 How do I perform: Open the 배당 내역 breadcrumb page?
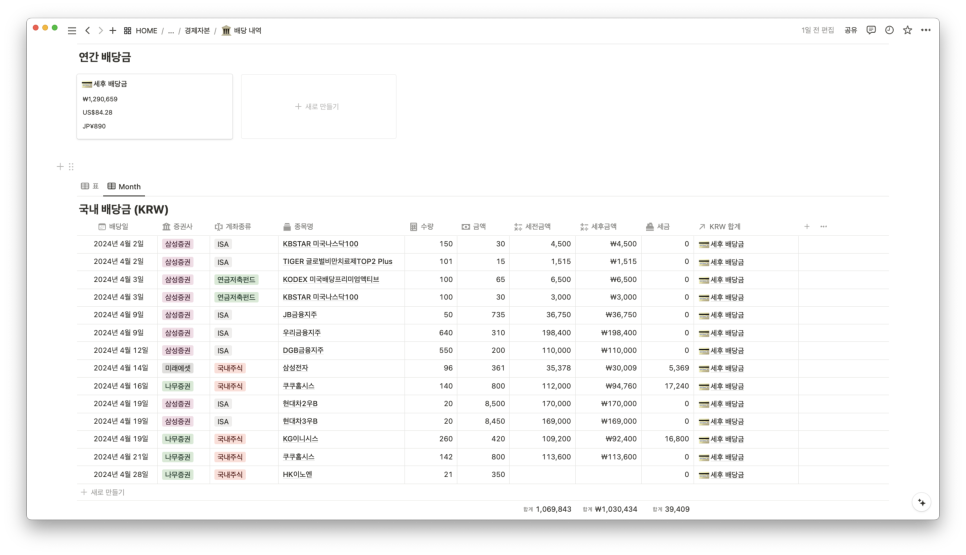coord(242,30)
